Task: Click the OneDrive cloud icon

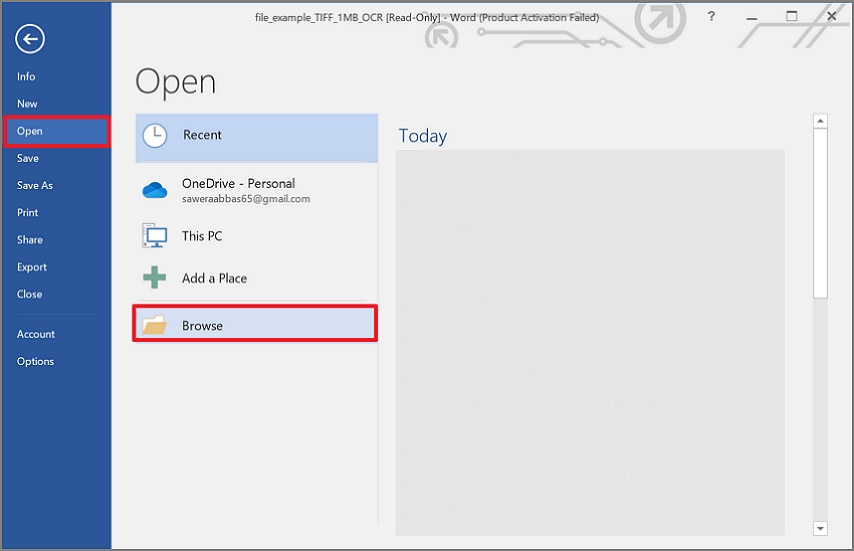Action: [155, 191]
